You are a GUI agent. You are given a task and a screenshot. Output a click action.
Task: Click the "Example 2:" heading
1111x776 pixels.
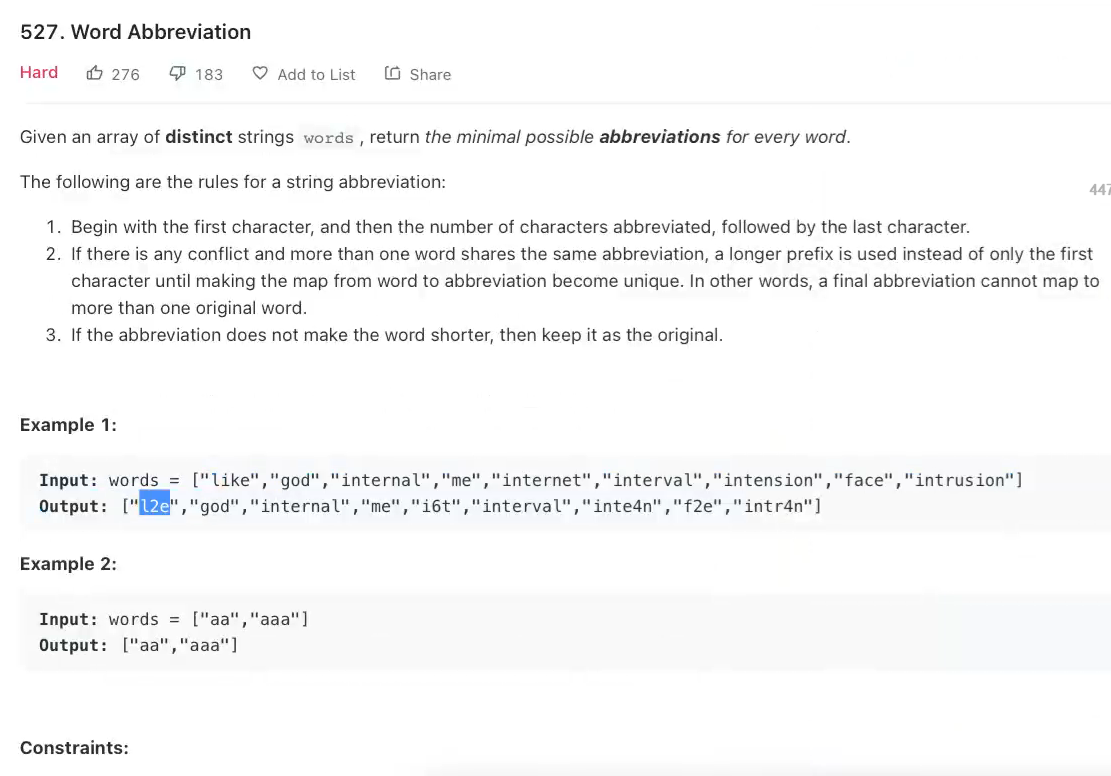(68, 564)
